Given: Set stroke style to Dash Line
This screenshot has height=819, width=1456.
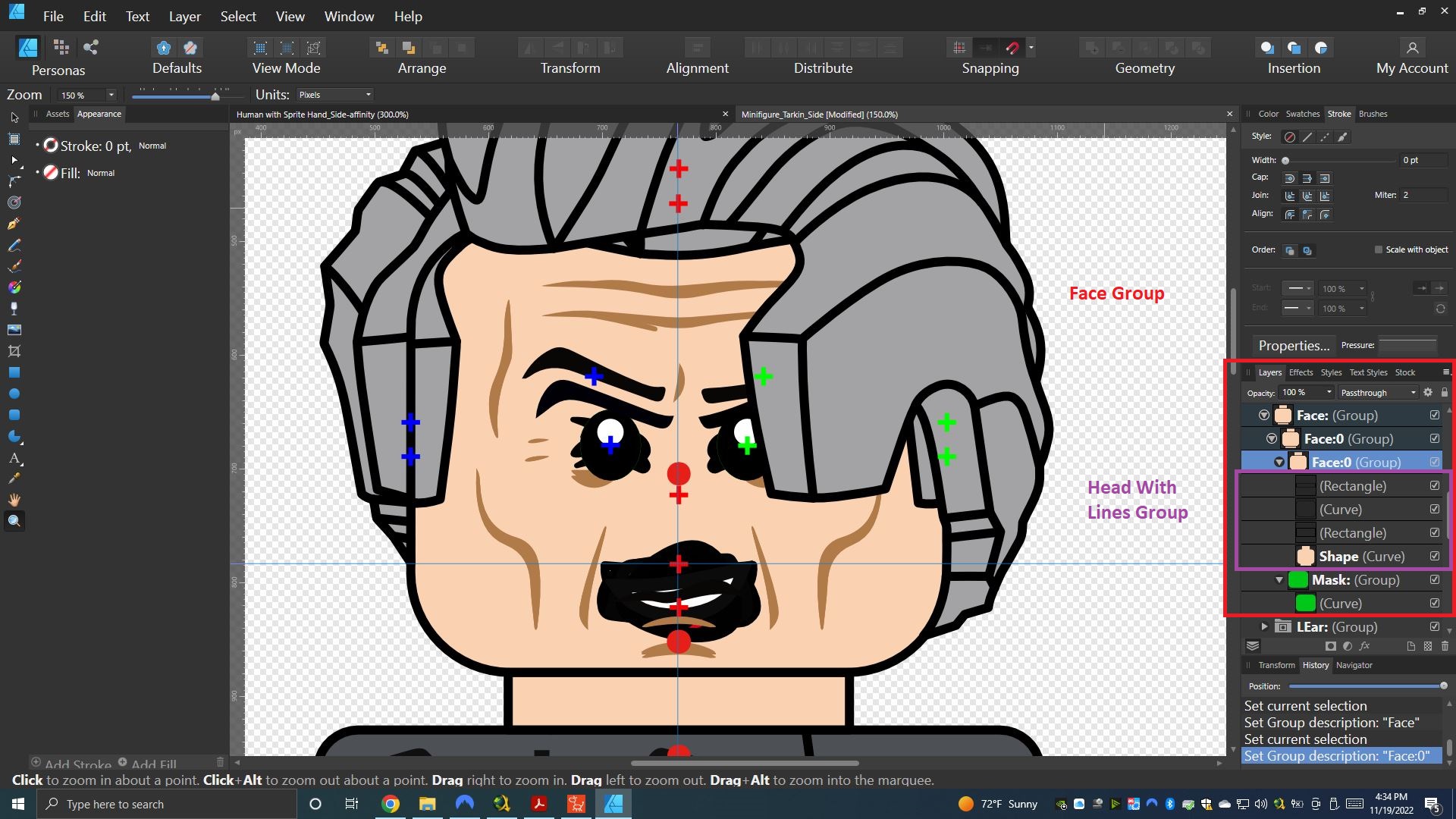Looking at the screenshot, I should tap(1324, 137).
